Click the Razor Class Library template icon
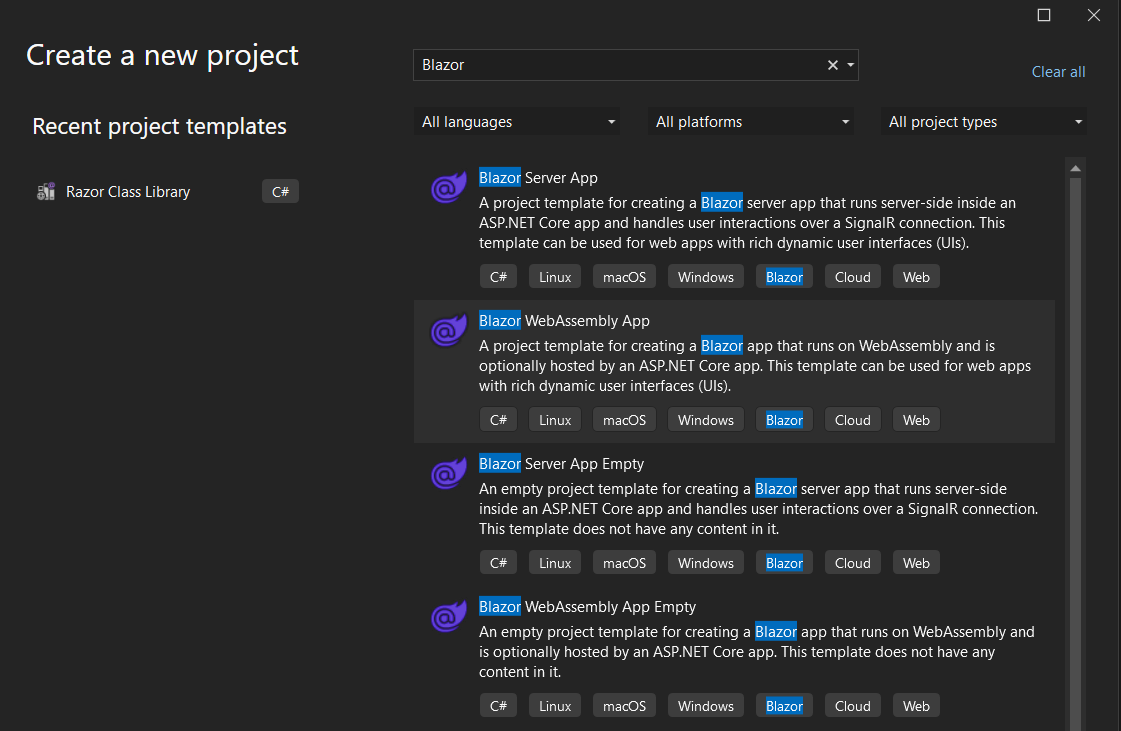This screenshot has width=1121, height=731. point(46,191)
